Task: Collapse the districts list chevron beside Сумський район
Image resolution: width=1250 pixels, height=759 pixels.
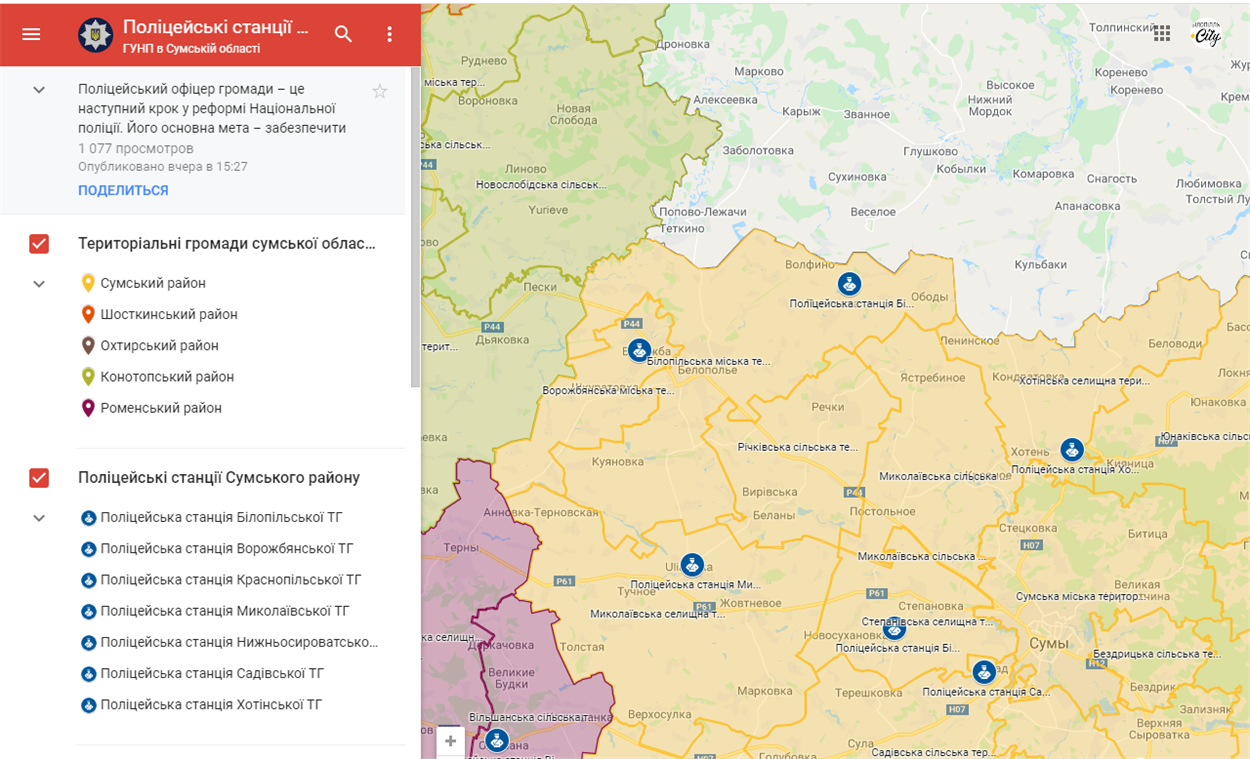Action: tap(39, 284)
